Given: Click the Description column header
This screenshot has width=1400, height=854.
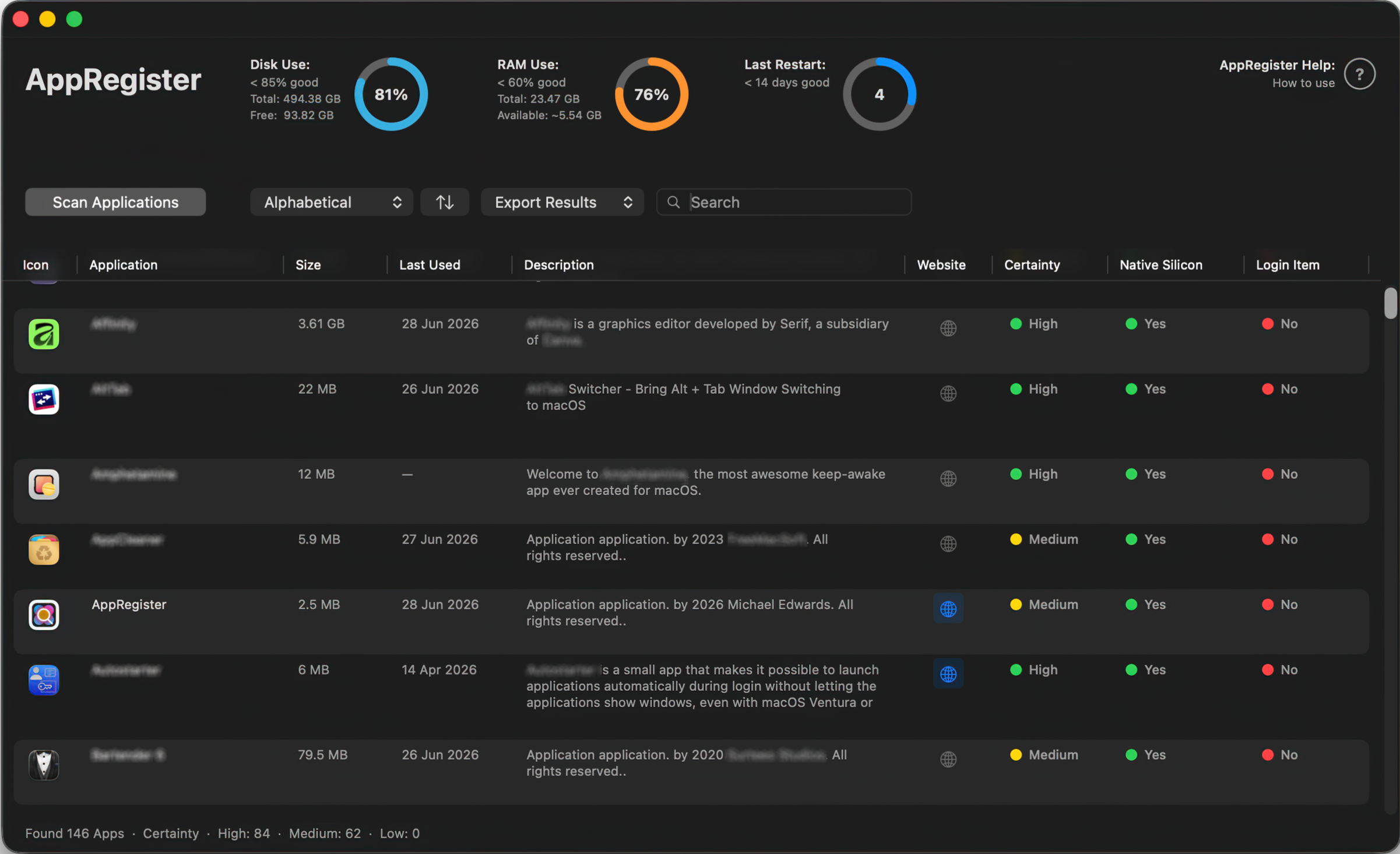Looking at the screenshot, I should click(559, 264).
